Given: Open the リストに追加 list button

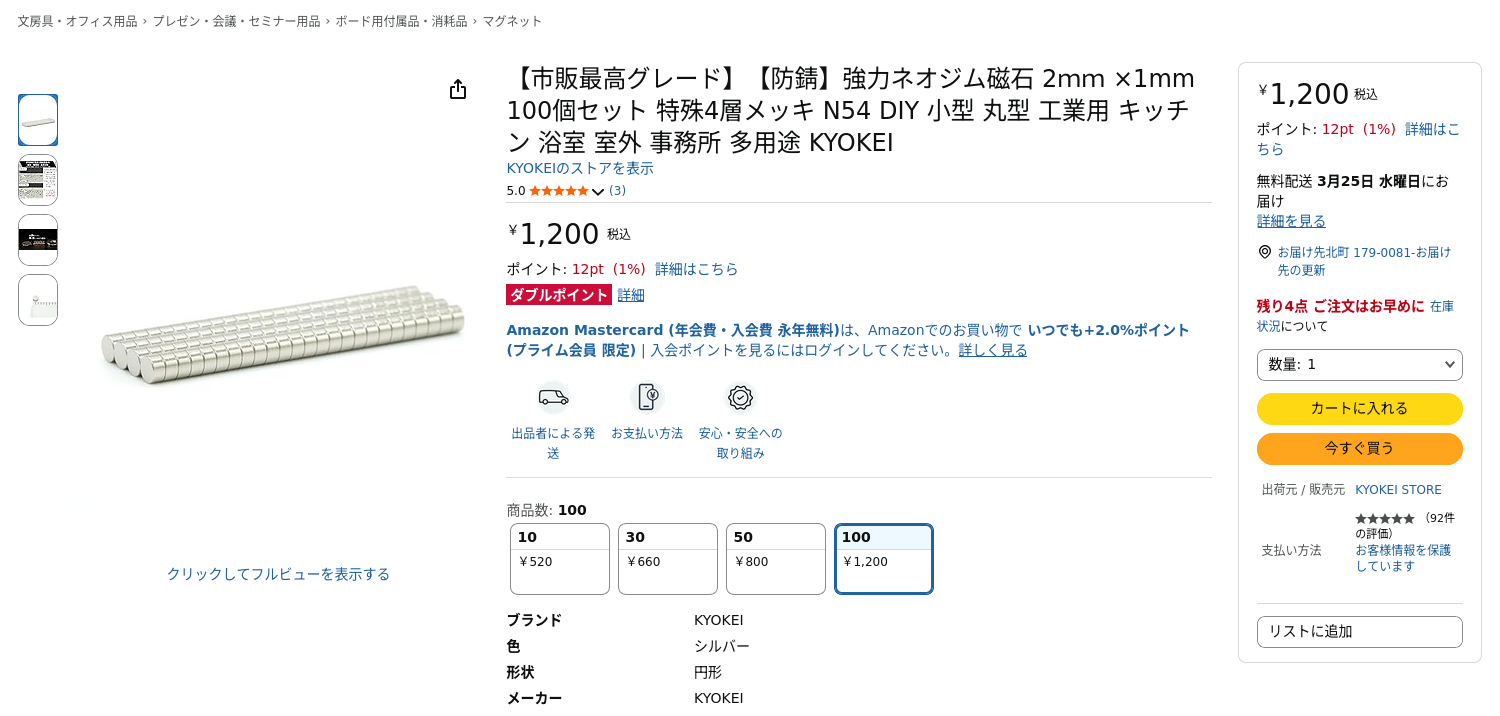Looking at the screenshot, I should [1359, 632].
